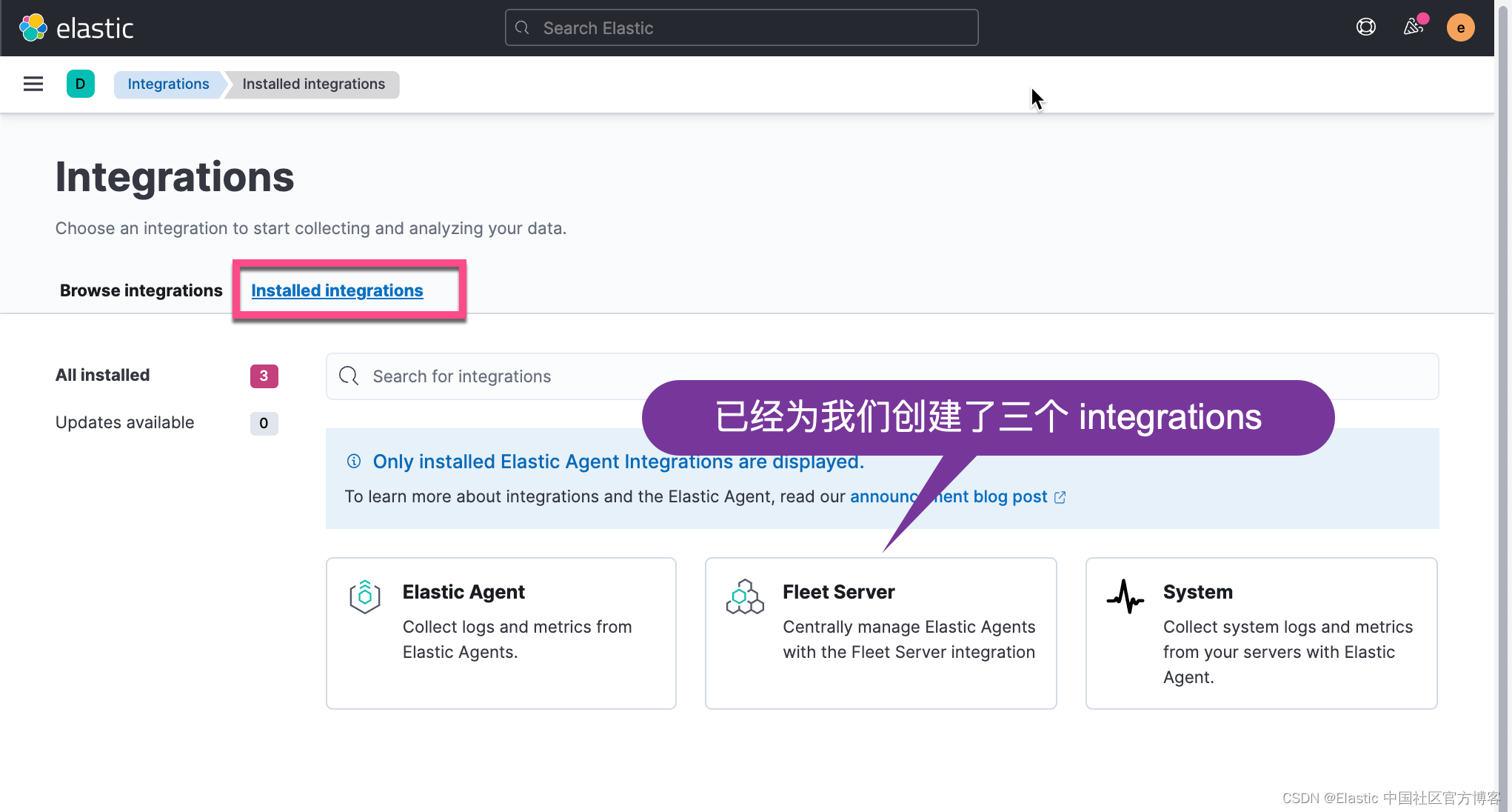1512x812 pixels.
Task: Click the info icon in callout
Action: 354,462
